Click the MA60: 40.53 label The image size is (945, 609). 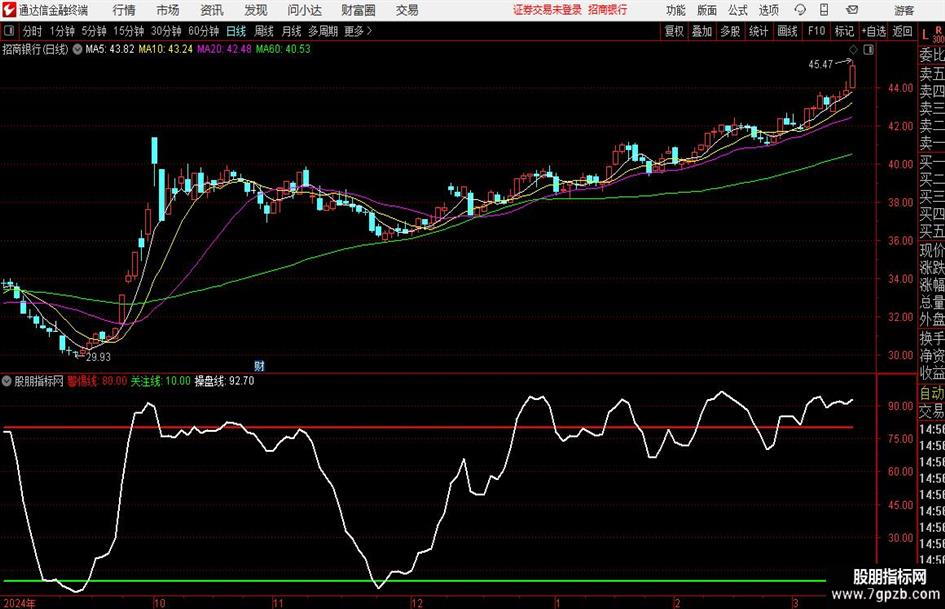click(x=283, y=49)
